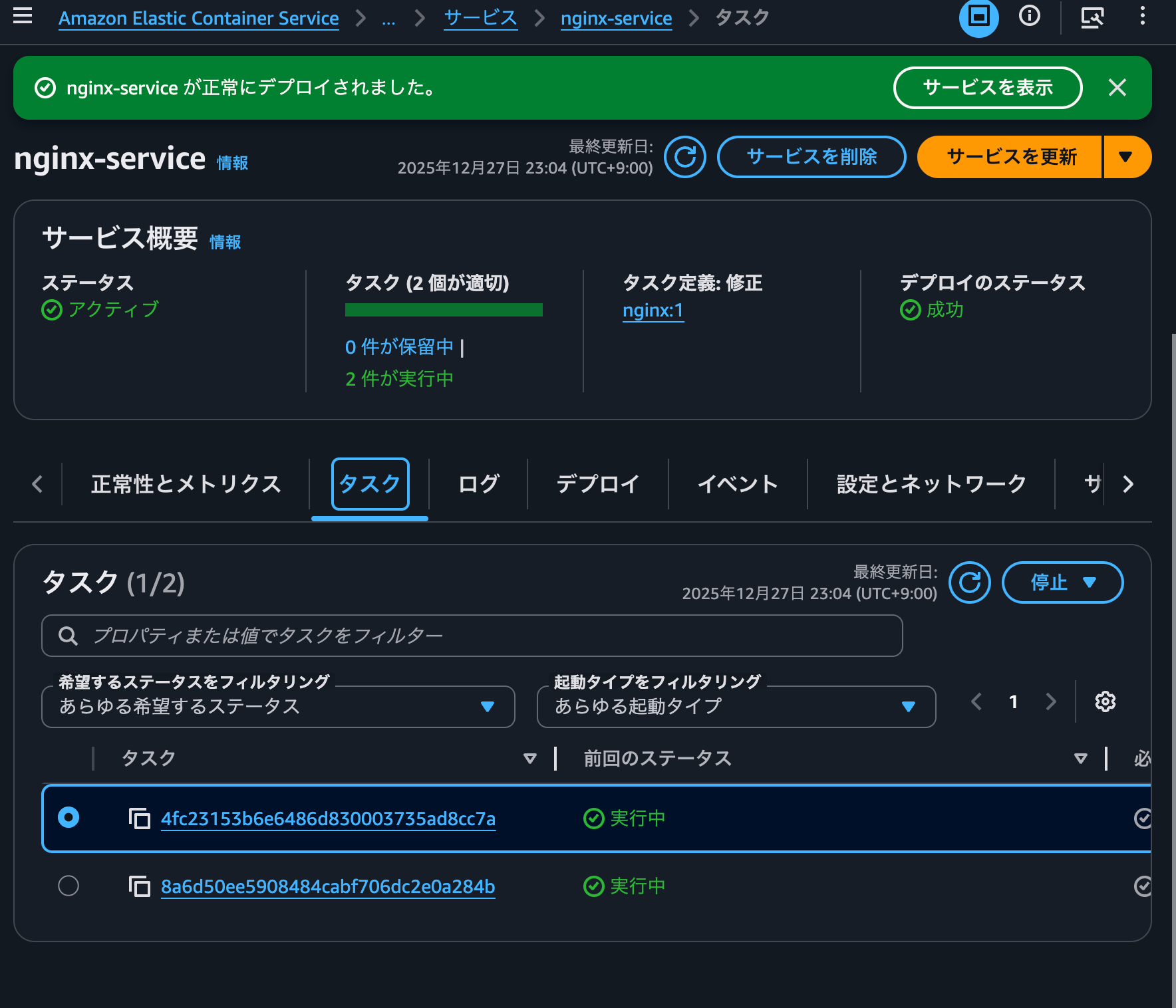Switch to the デプロイ tab

coord(597,484)
